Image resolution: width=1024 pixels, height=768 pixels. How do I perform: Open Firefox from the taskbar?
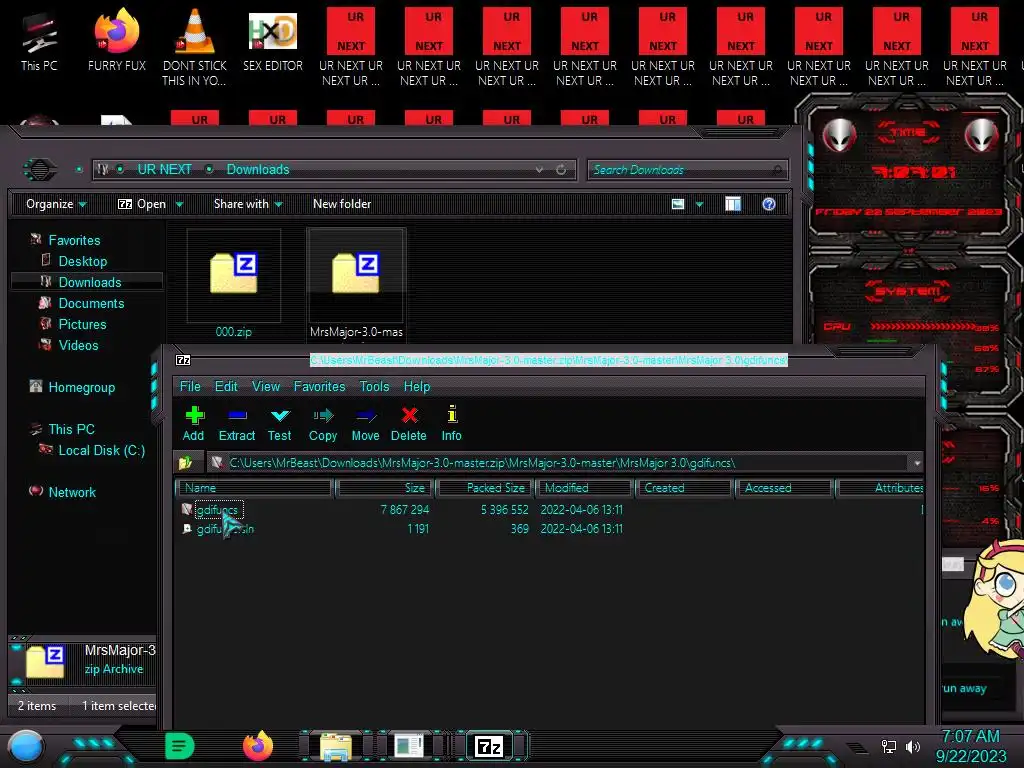(x=258, y=745)
